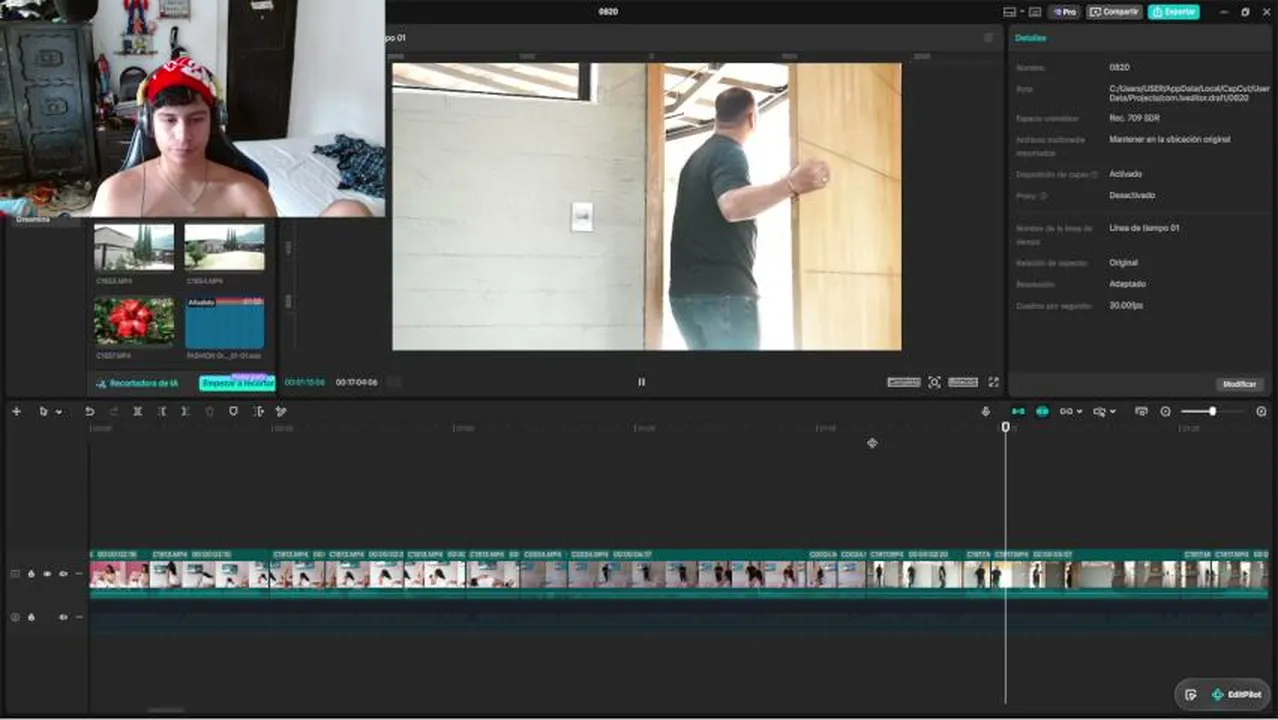
Task: Trim left of playhead
Action: (x=161, y=411)
